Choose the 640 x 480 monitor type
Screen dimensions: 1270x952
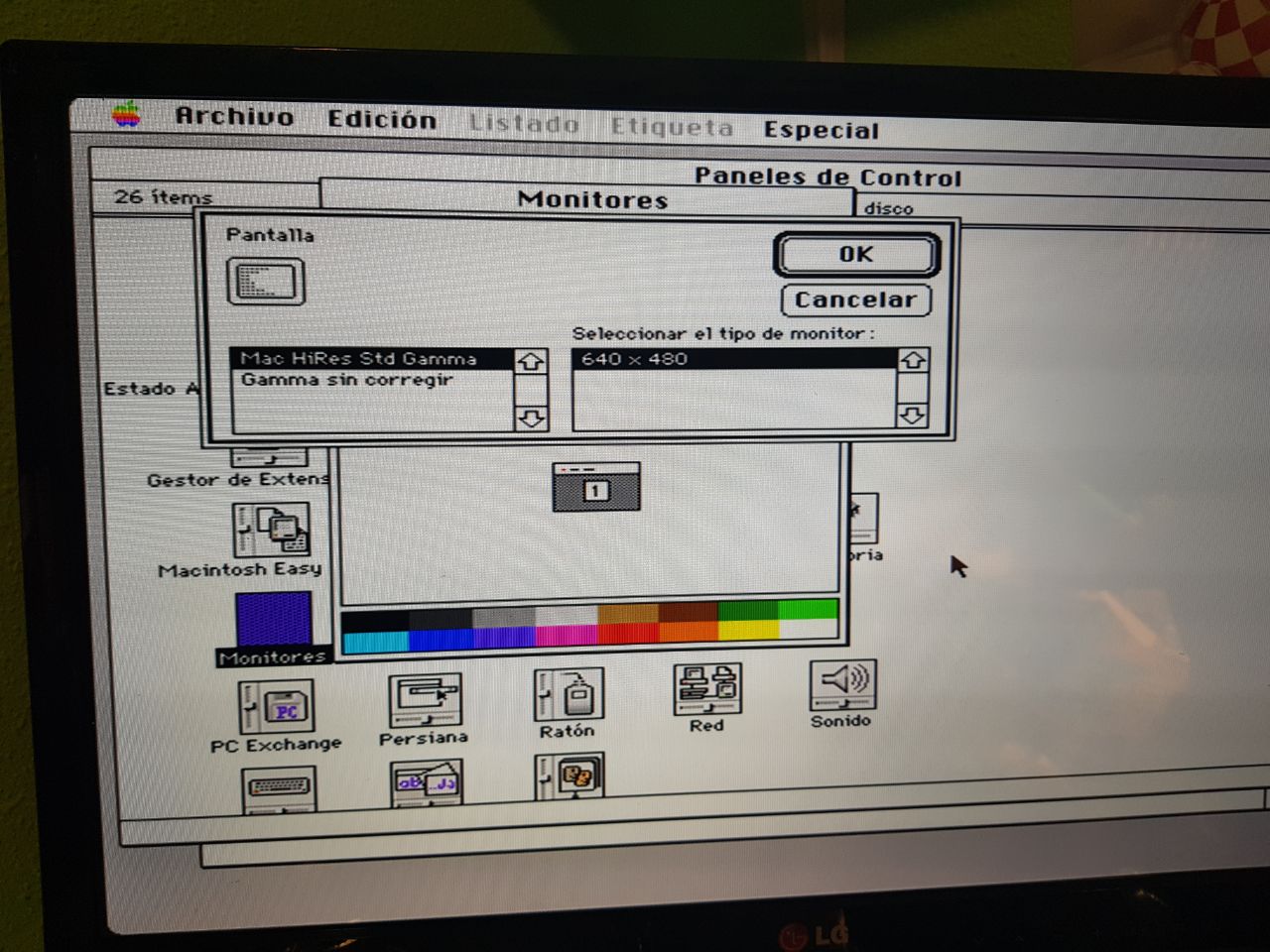[x=635, y=359]
